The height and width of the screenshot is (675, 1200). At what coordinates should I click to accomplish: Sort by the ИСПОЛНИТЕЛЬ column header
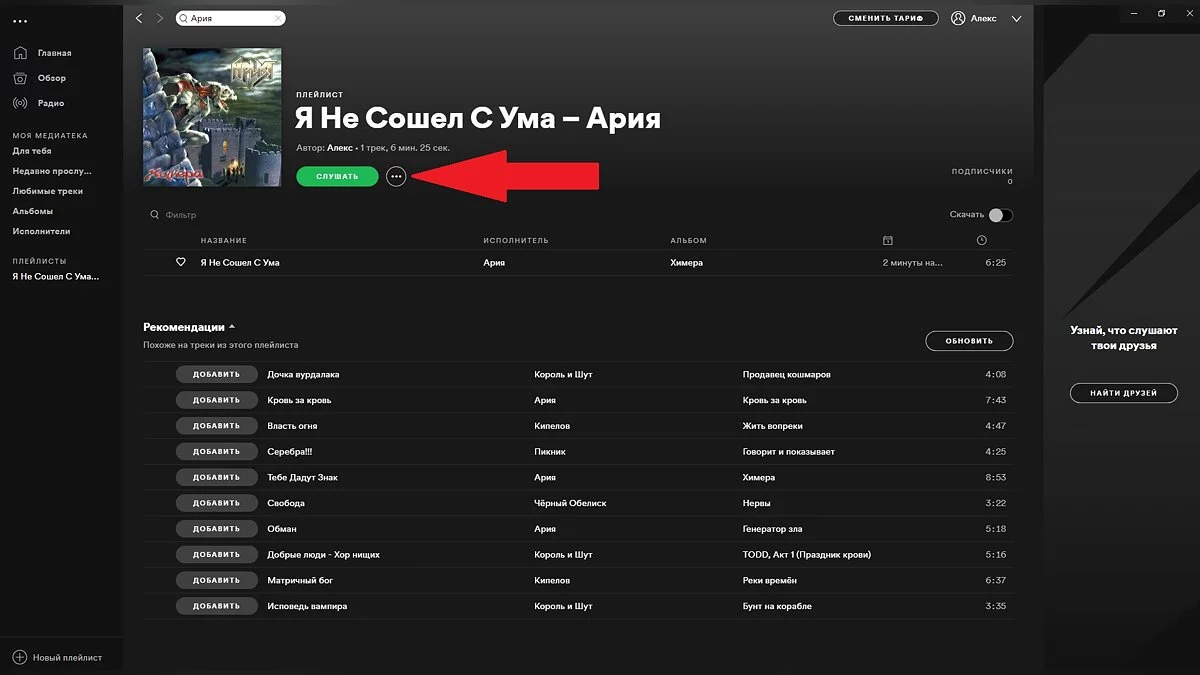click(516, 240)
